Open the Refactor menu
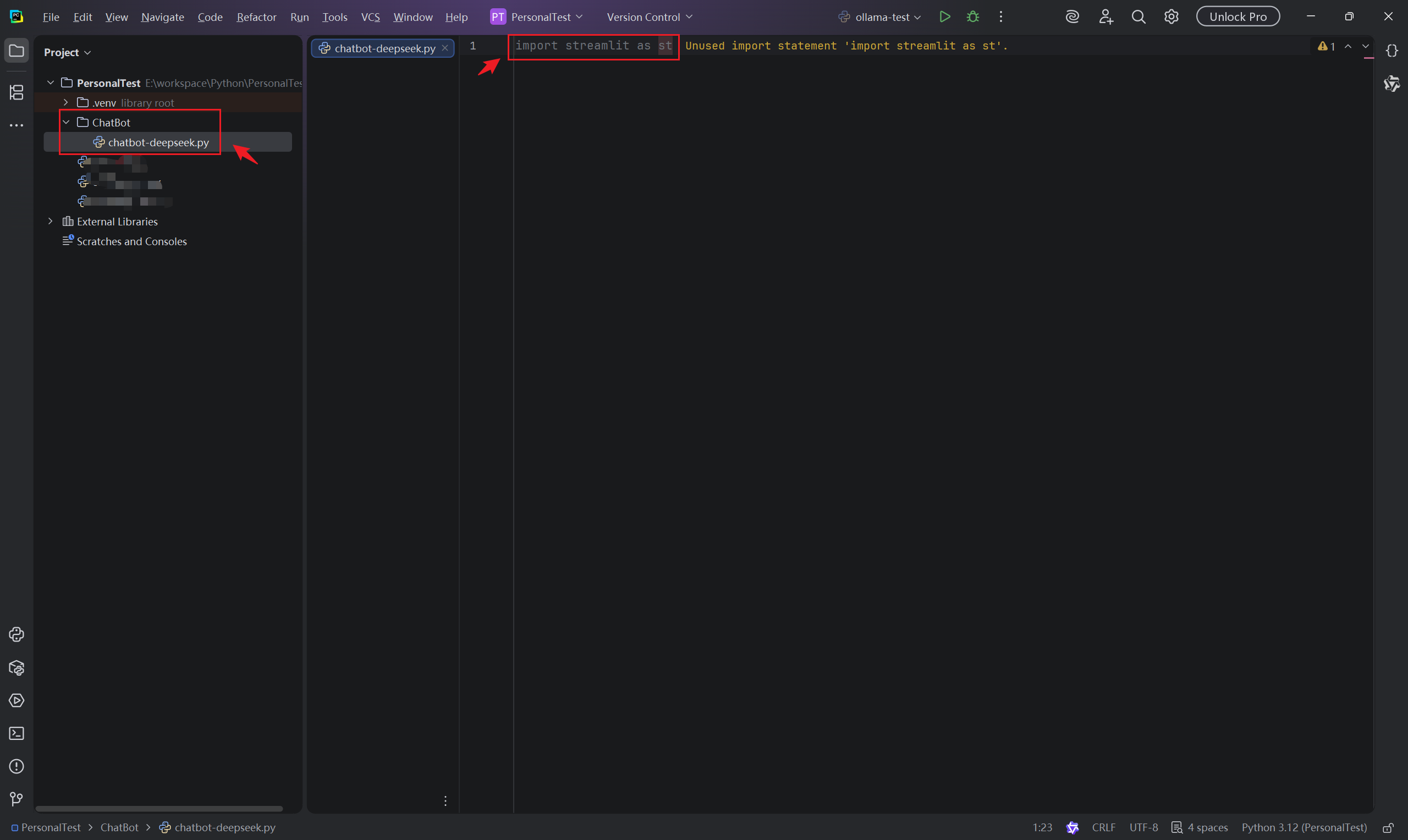The image size is (1408, 840). 256,17
